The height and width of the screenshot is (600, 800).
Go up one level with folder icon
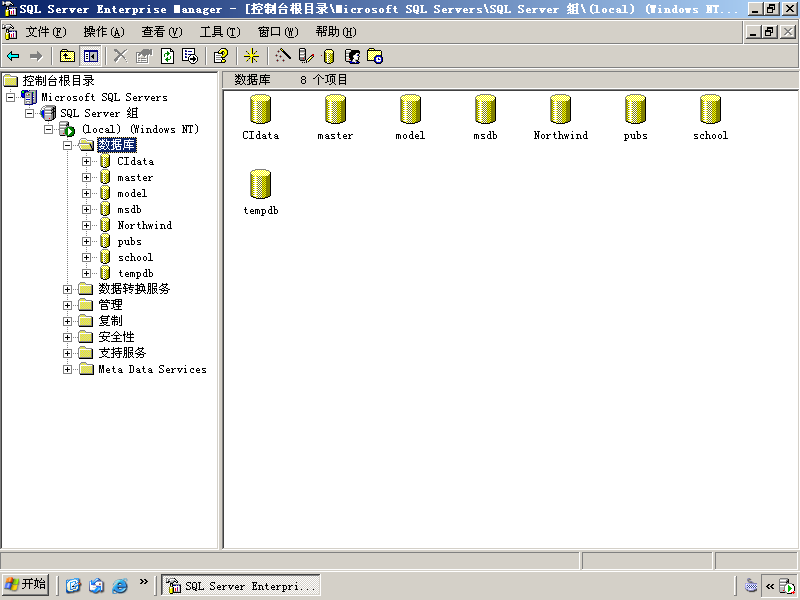pos(67,56)
